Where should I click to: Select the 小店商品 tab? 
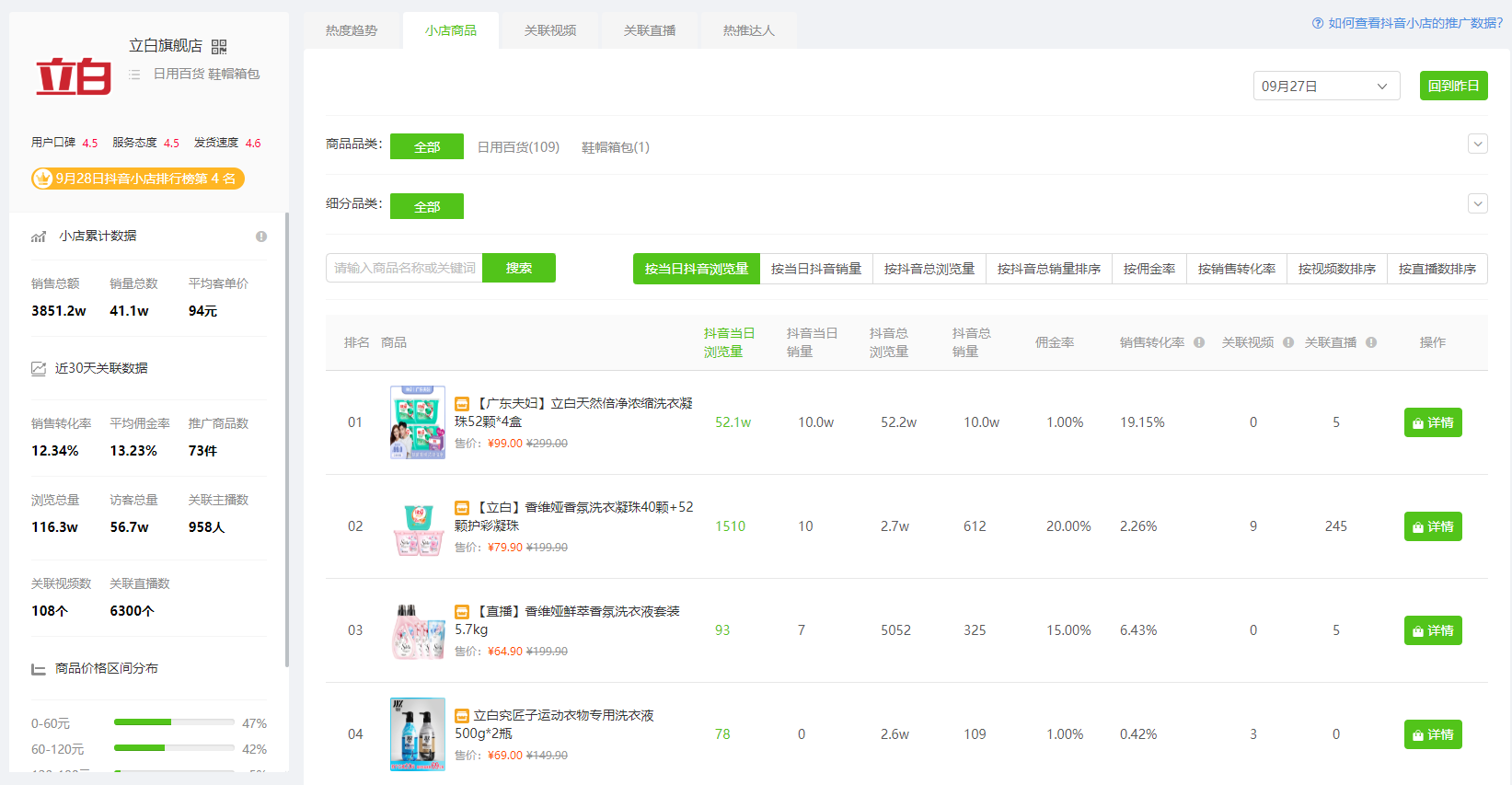click(451, 30)
